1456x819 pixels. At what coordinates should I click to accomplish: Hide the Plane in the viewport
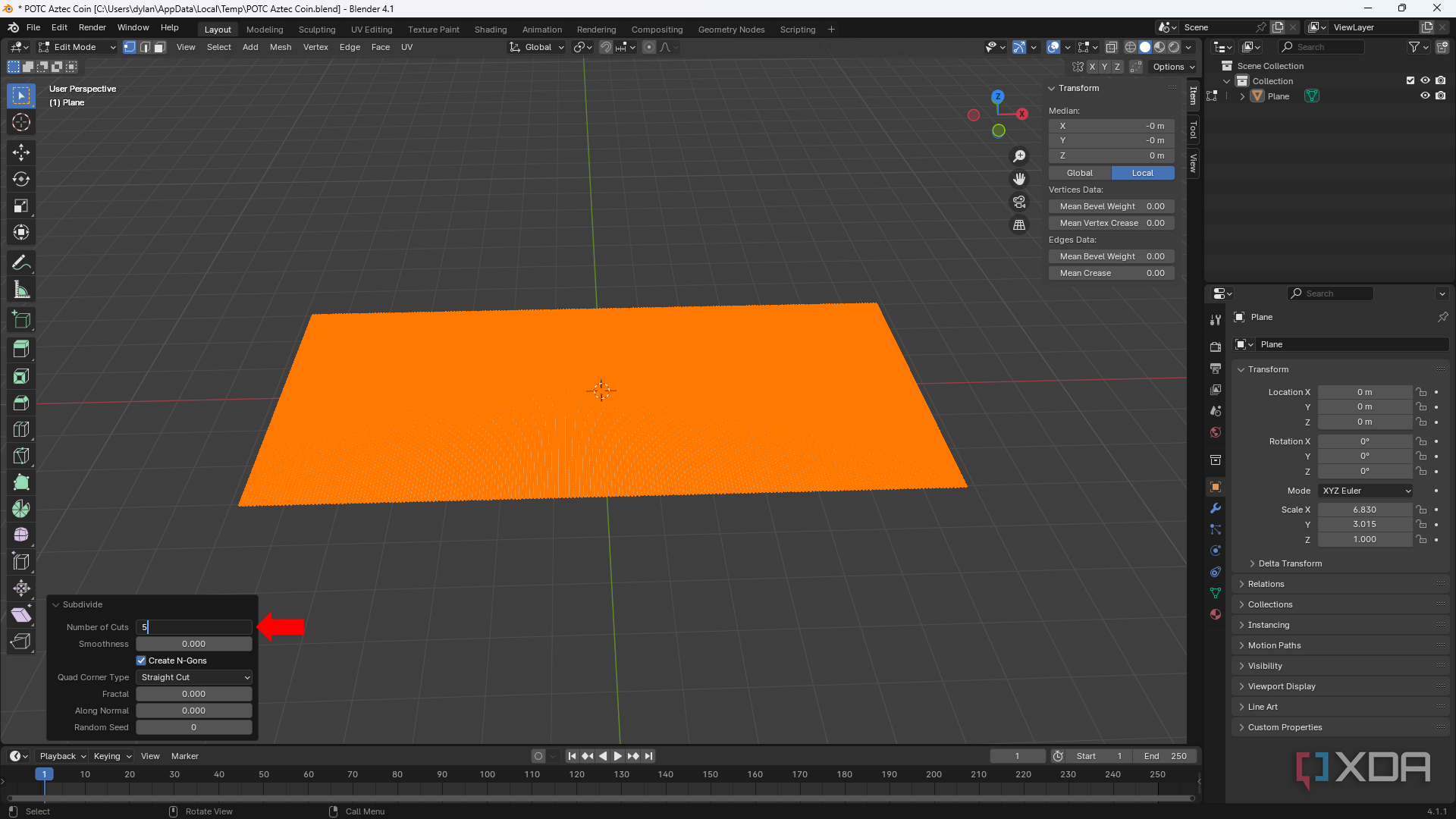click(x=1426, y=96)
